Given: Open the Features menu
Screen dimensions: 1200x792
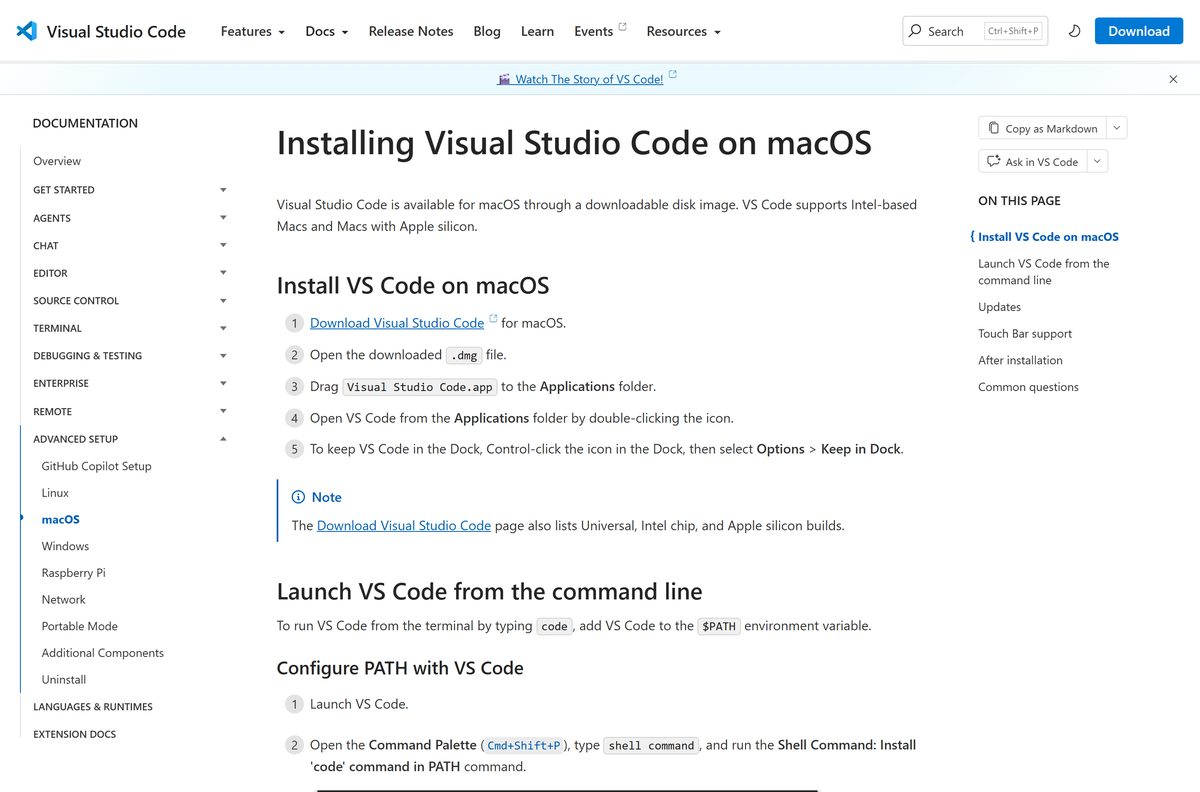Looking at the screenshot, I should 253,31.
